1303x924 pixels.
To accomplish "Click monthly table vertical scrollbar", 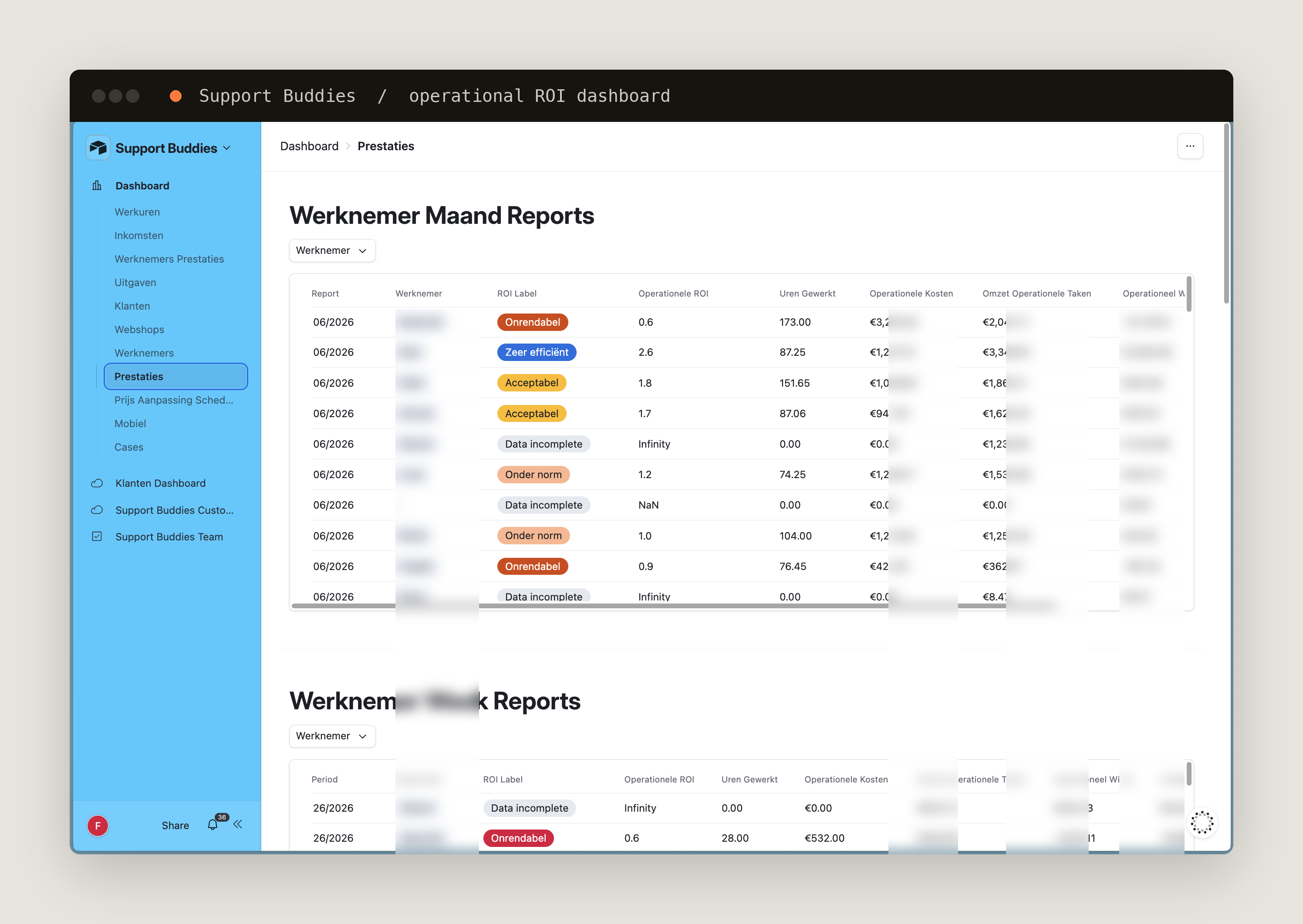I will [x=1188, y=293].
